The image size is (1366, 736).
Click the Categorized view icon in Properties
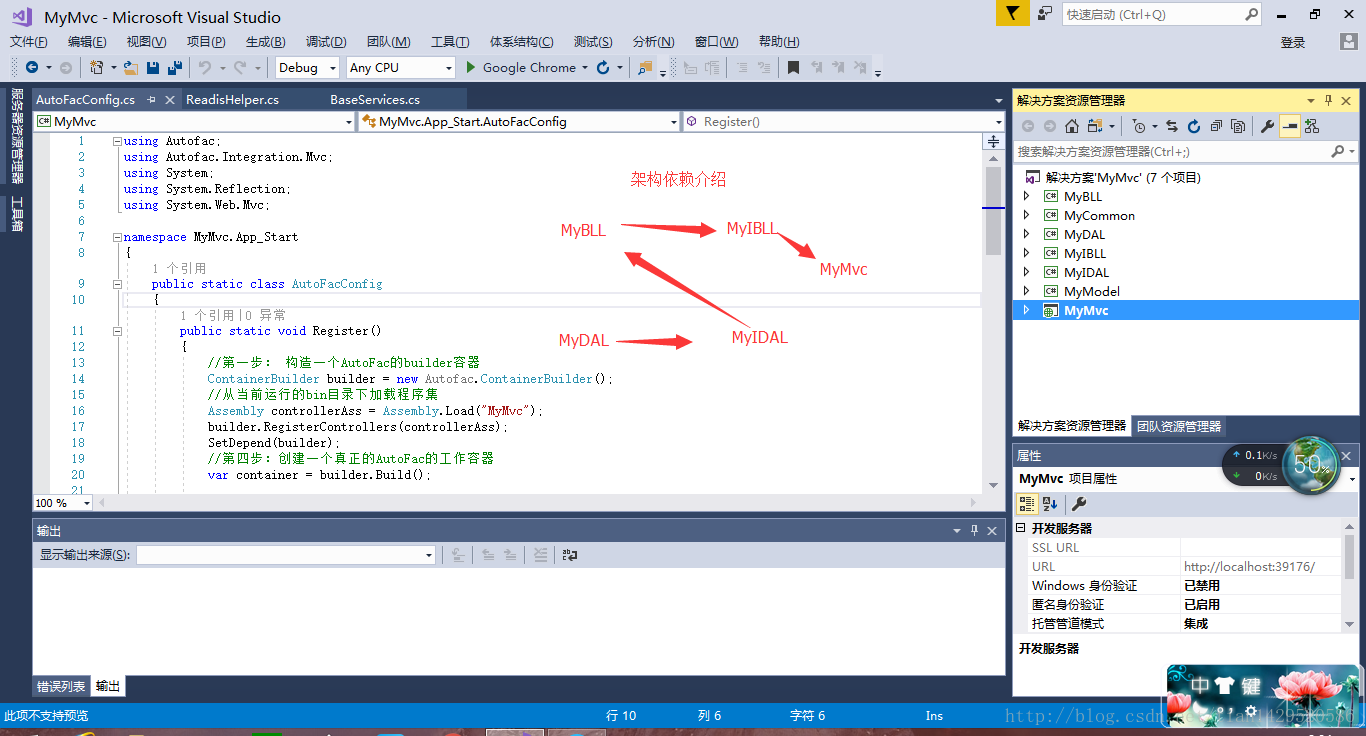pos(1028,504)
